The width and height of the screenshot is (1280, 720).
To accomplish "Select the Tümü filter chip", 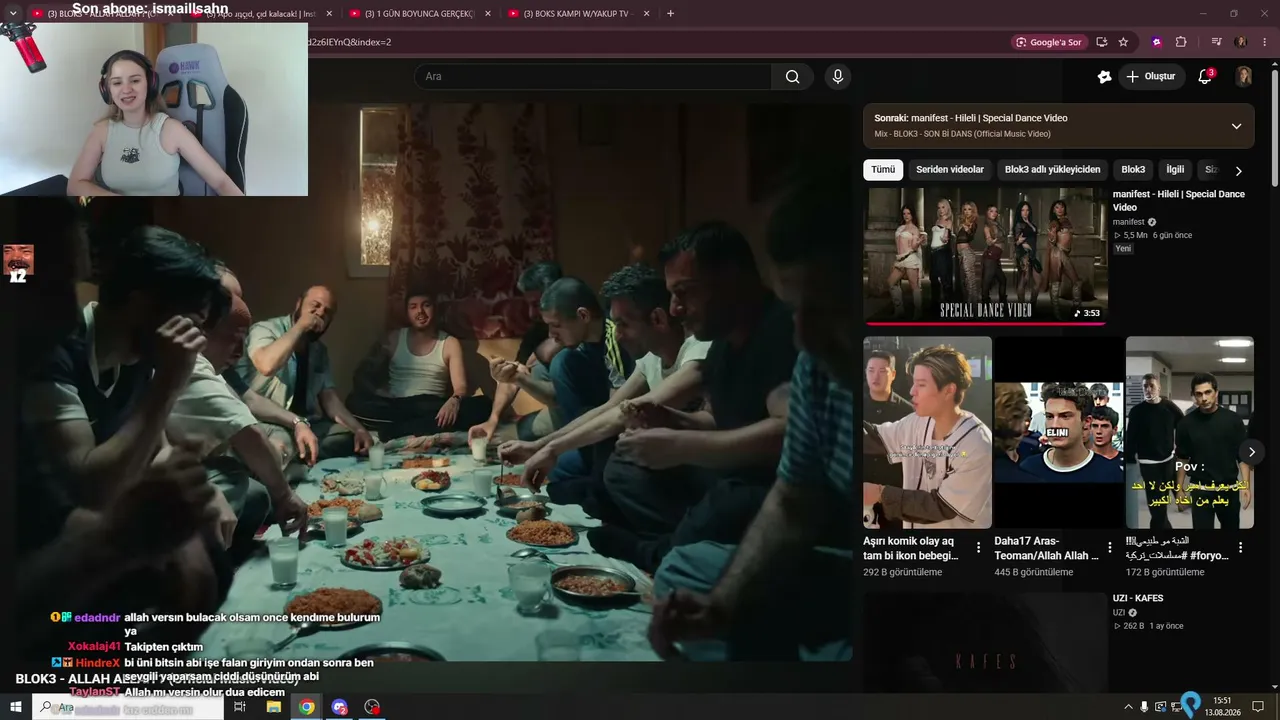I will pos(883,170).
